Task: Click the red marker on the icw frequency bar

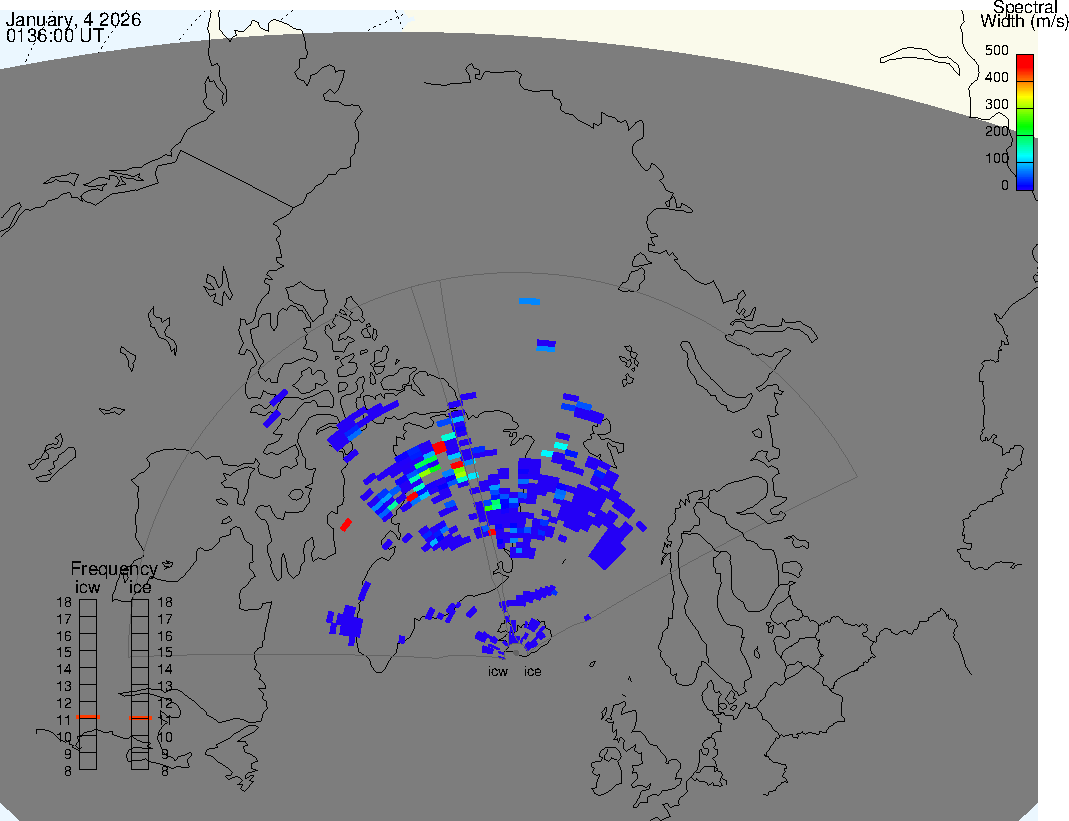Action: tap(88, 717)
